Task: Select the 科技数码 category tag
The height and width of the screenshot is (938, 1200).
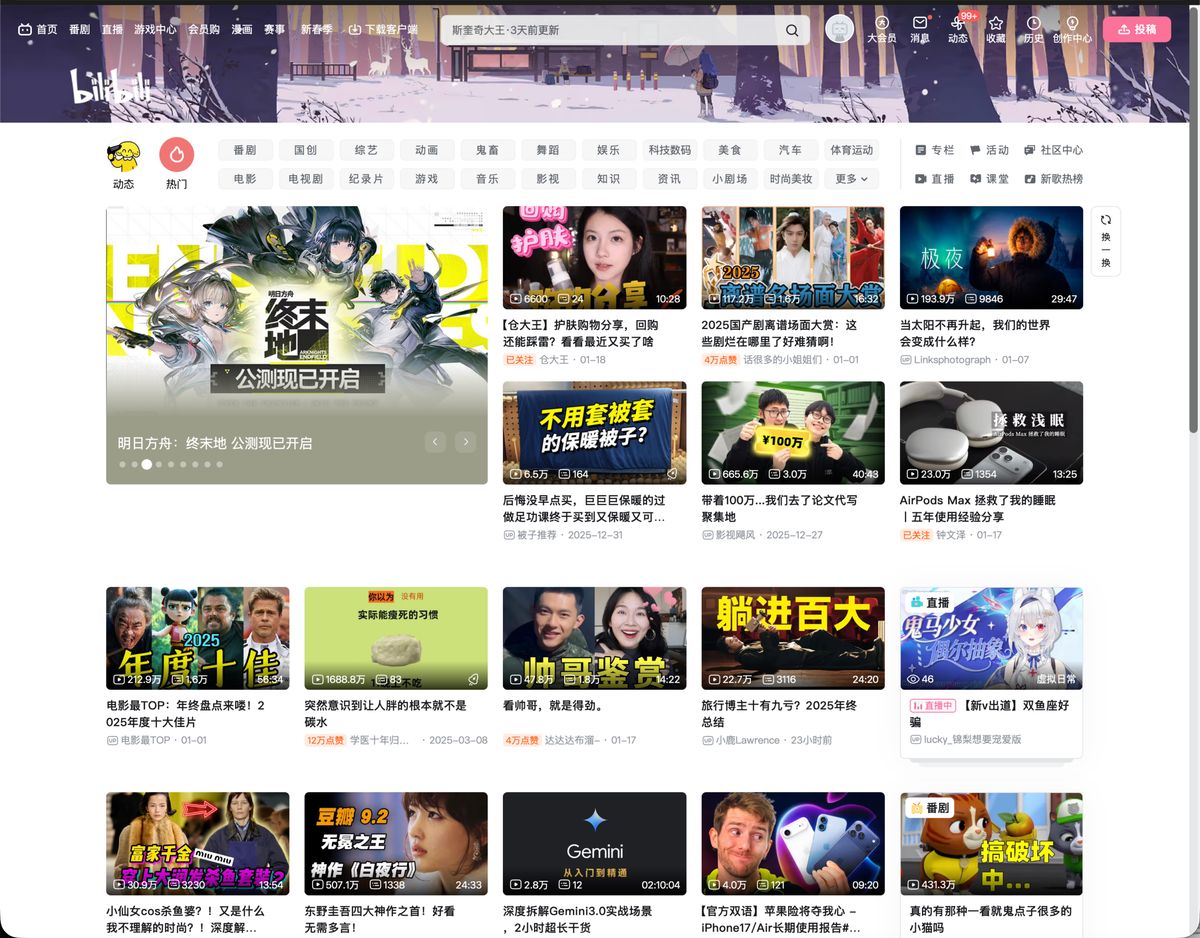Action: click(x=669, y=150)
